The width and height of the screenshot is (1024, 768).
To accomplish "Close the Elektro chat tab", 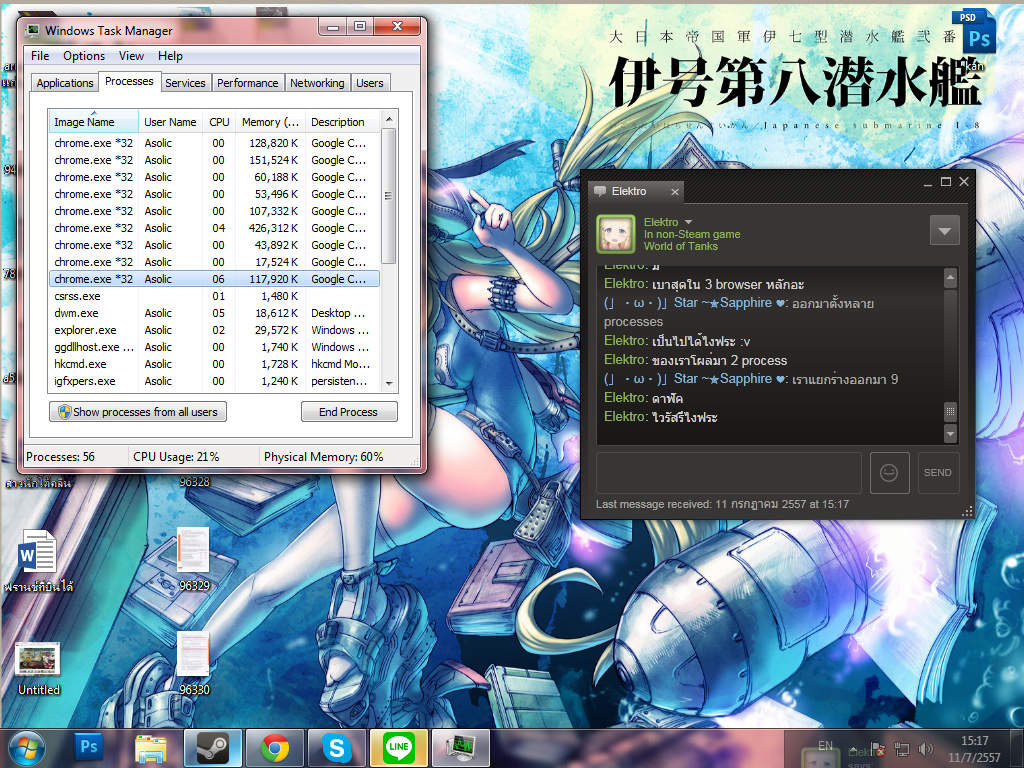I will tap(675, 191).
